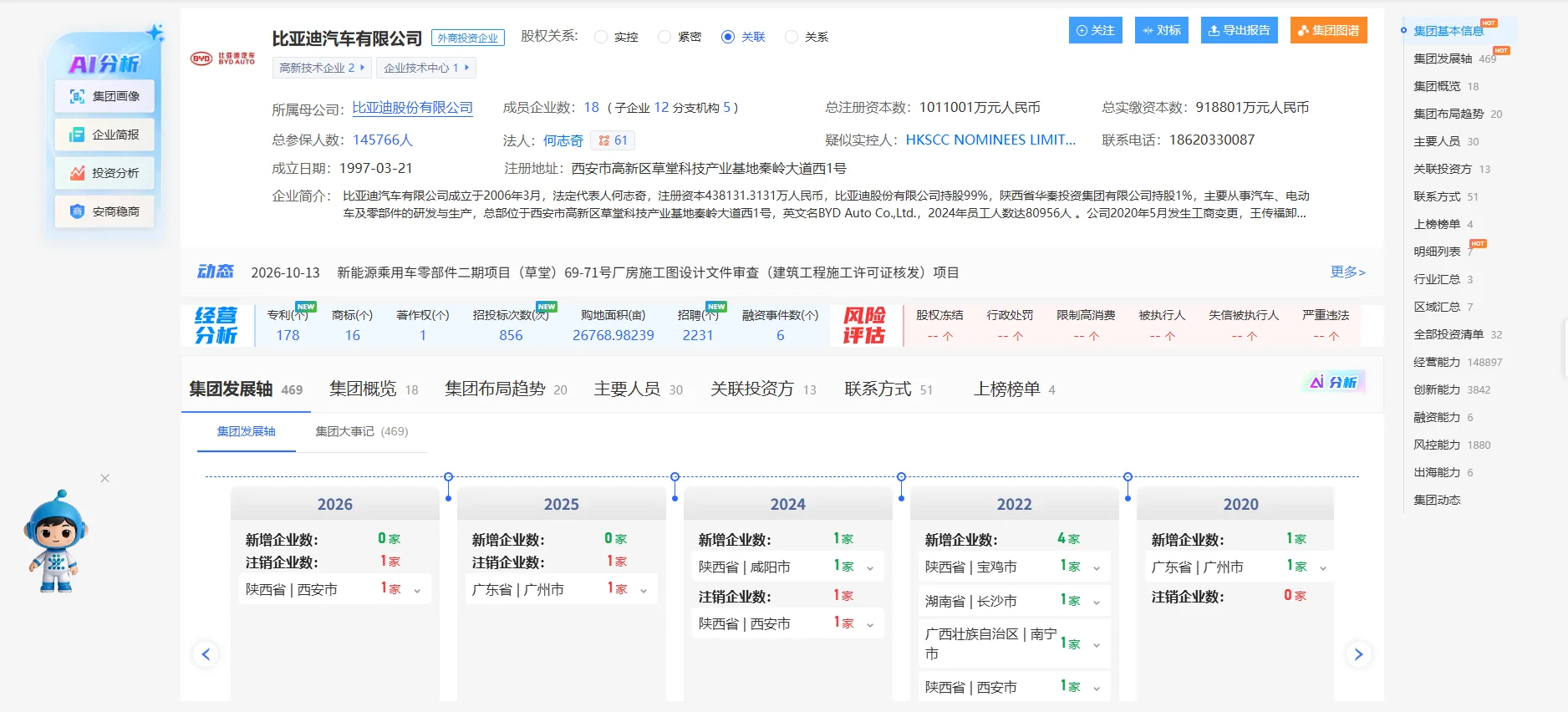
Task: Expand 2024 陕西省 | 咸阳市 row
Action: [x=787, y=567]
